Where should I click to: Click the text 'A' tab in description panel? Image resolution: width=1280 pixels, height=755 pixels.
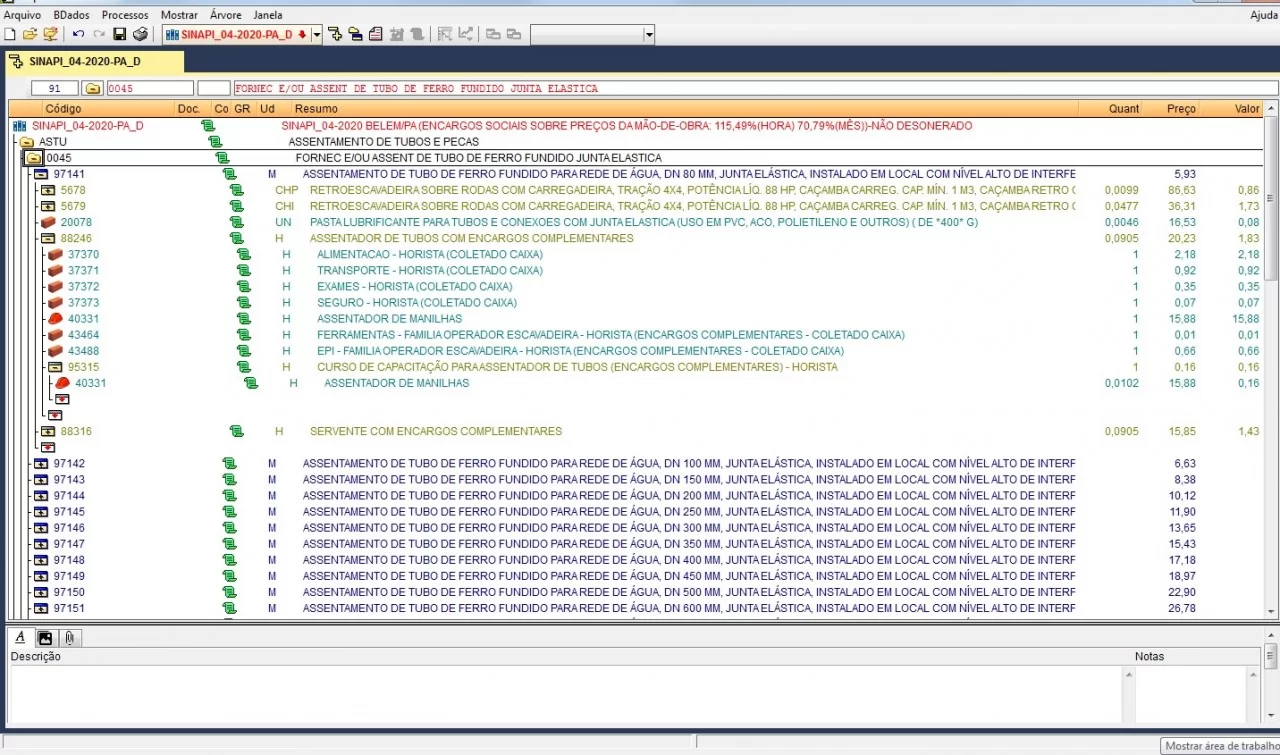click(20, 637)
